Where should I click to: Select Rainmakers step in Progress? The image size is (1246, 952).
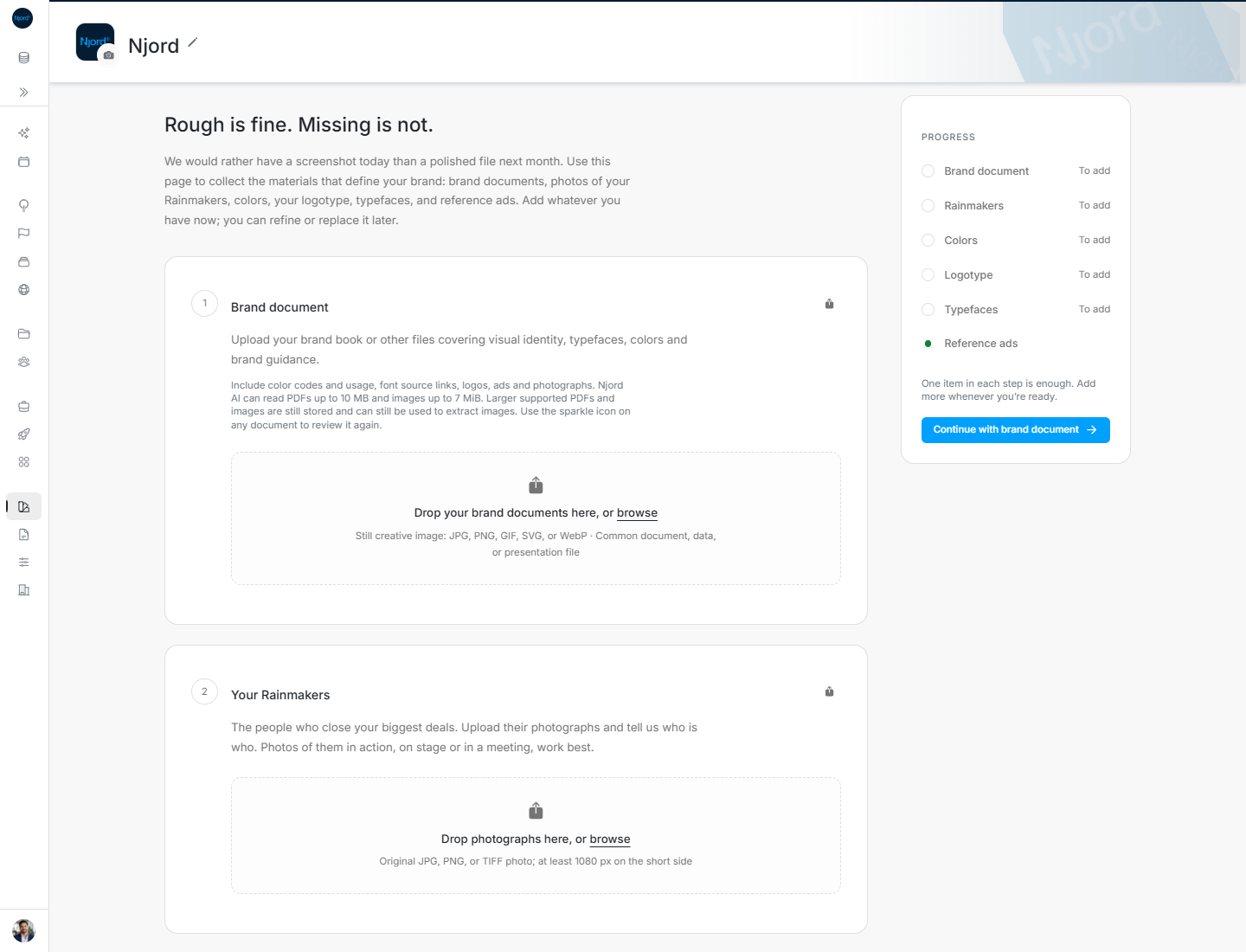1016,206
